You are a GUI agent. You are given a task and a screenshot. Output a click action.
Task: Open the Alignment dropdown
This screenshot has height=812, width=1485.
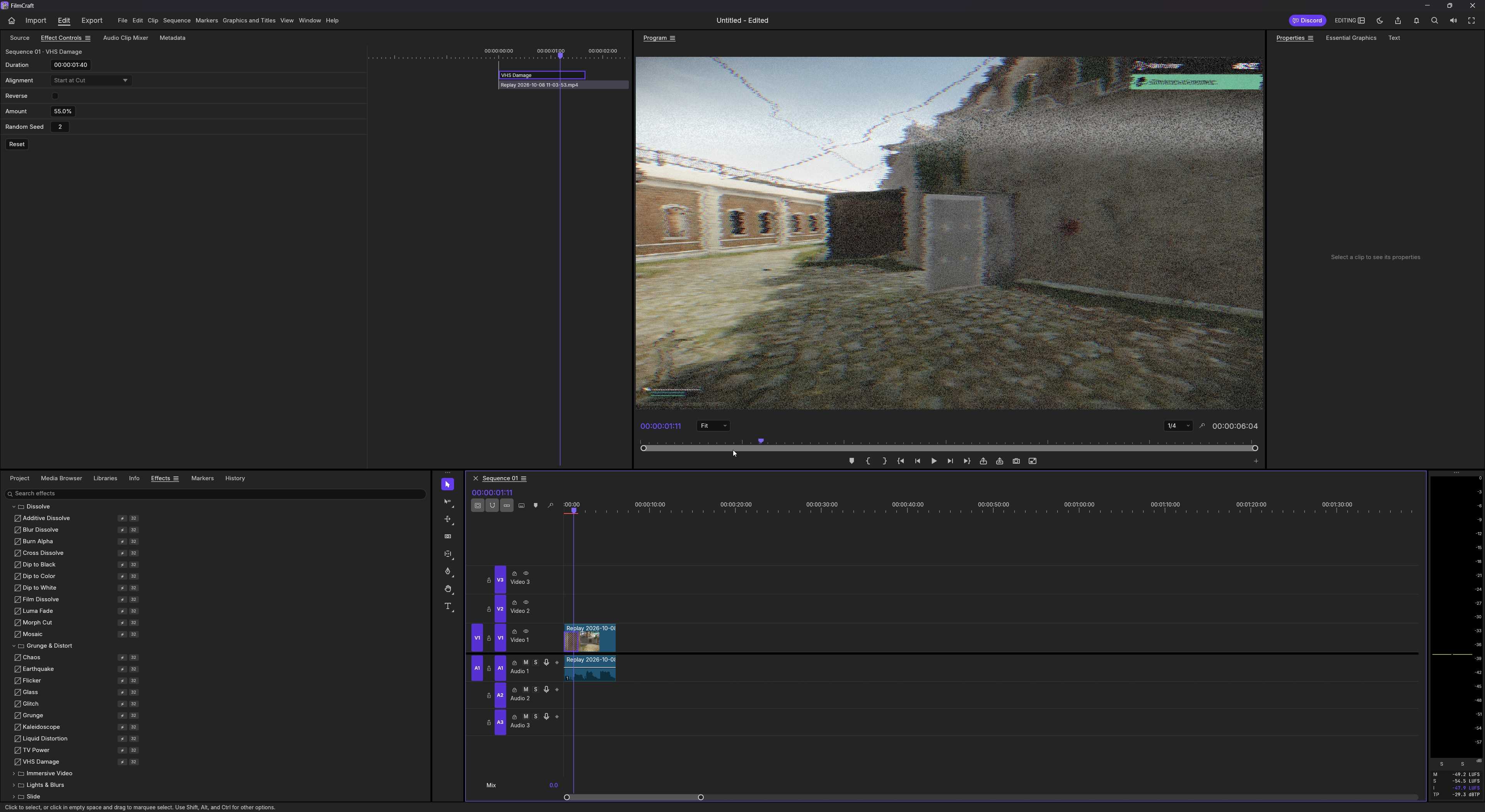pos(91,80)
